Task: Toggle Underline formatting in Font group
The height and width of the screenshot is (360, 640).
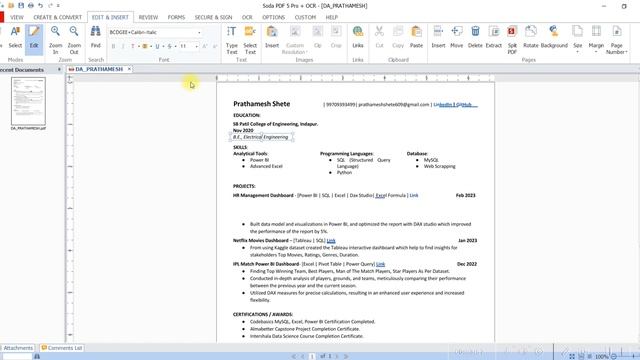Action: click(157, 47)
